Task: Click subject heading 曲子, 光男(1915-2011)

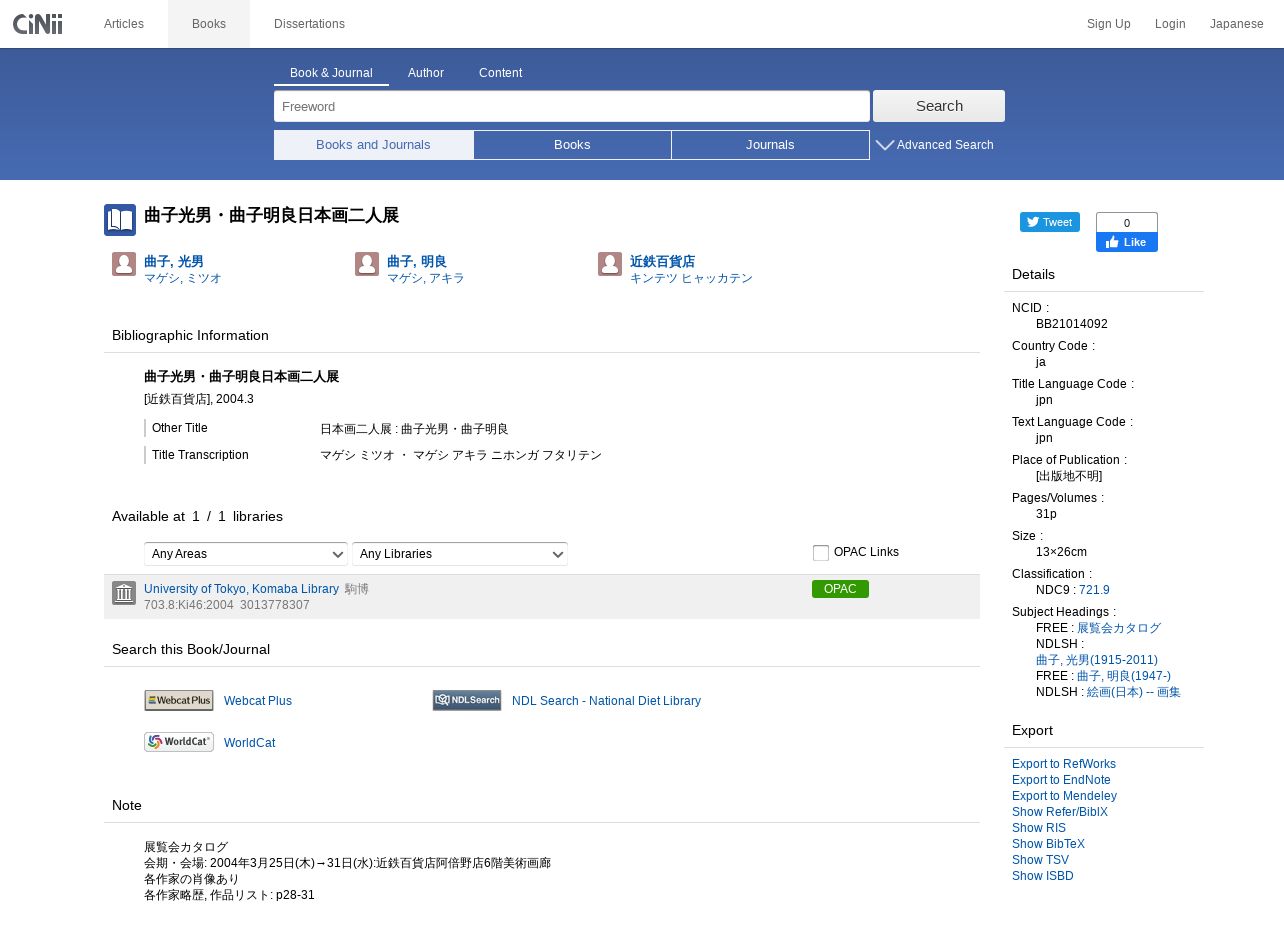Action: [x=1097, y=660]
